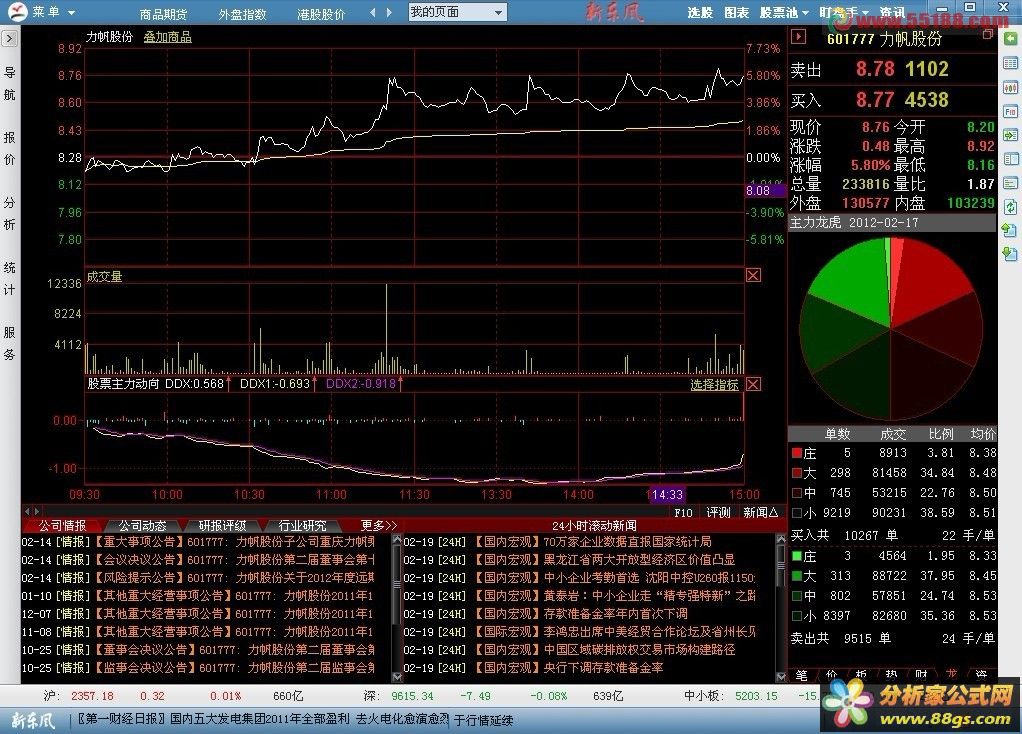Open the 资讯 menu item
The width and height of the screenshot is (1022, 734).
[892, 13]
